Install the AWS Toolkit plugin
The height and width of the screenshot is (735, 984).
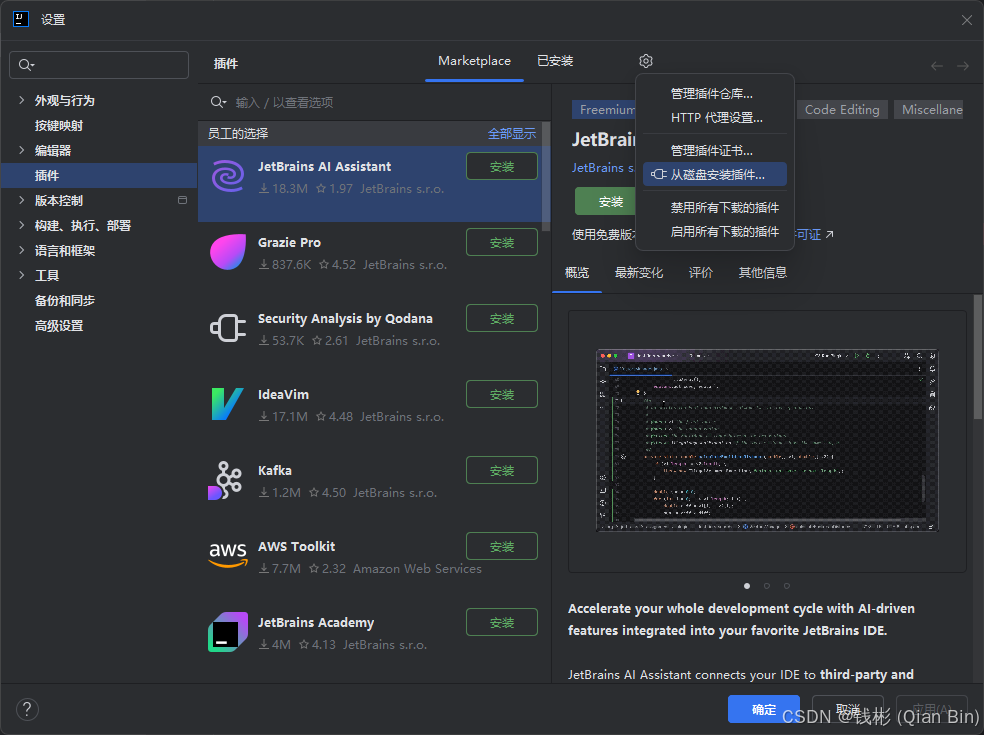coord(502,546)
